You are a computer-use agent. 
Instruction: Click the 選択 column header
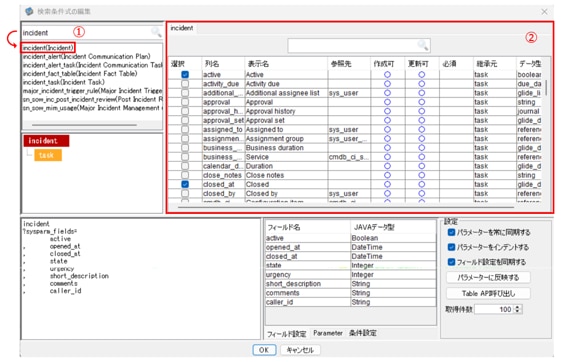[185, 64]
